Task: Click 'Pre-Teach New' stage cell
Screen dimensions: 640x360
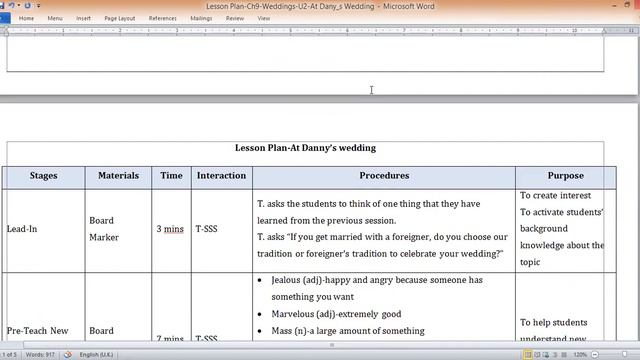Action: click(38, 331)
